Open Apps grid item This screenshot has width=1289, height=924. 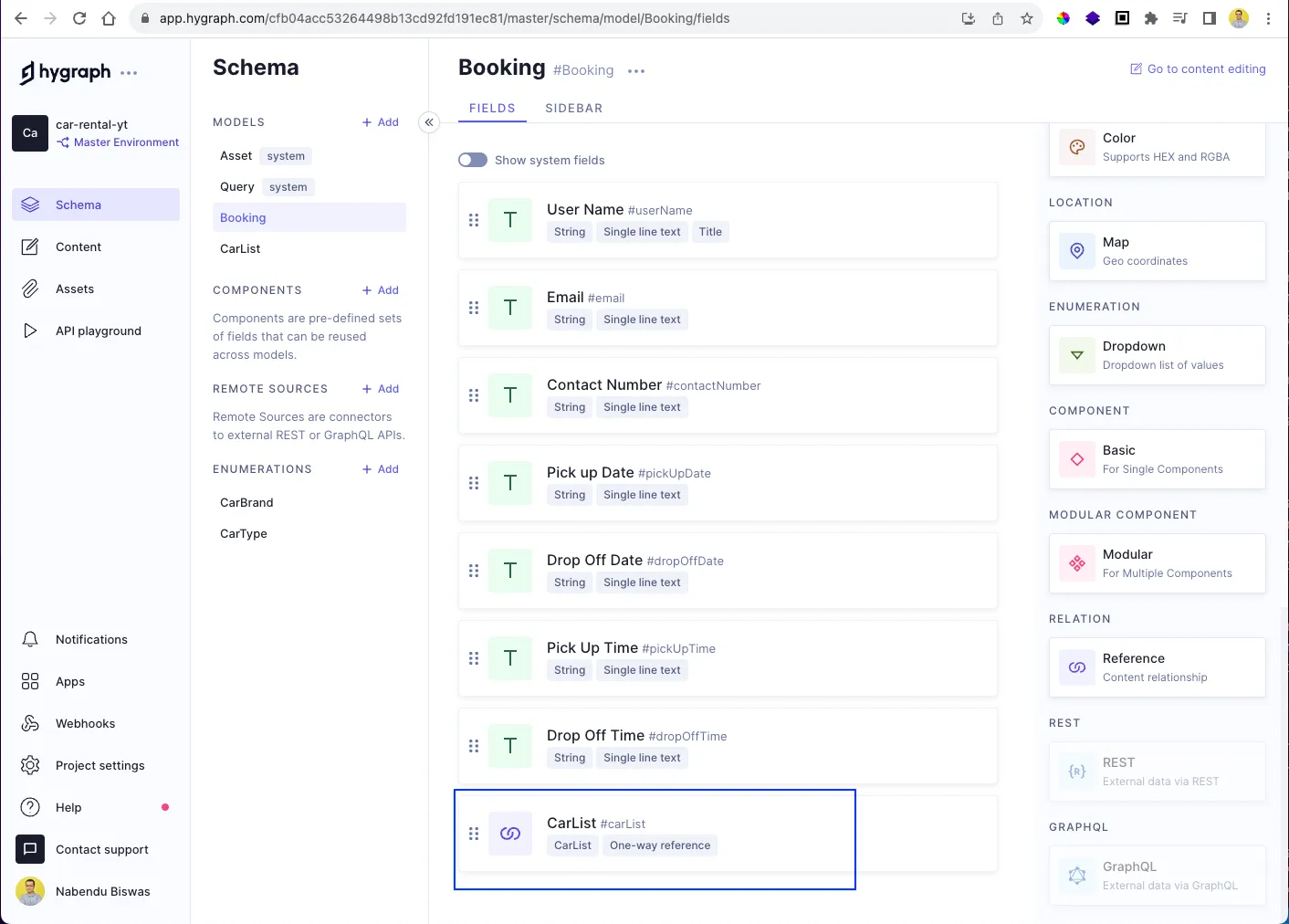click(x=96, y=681)
